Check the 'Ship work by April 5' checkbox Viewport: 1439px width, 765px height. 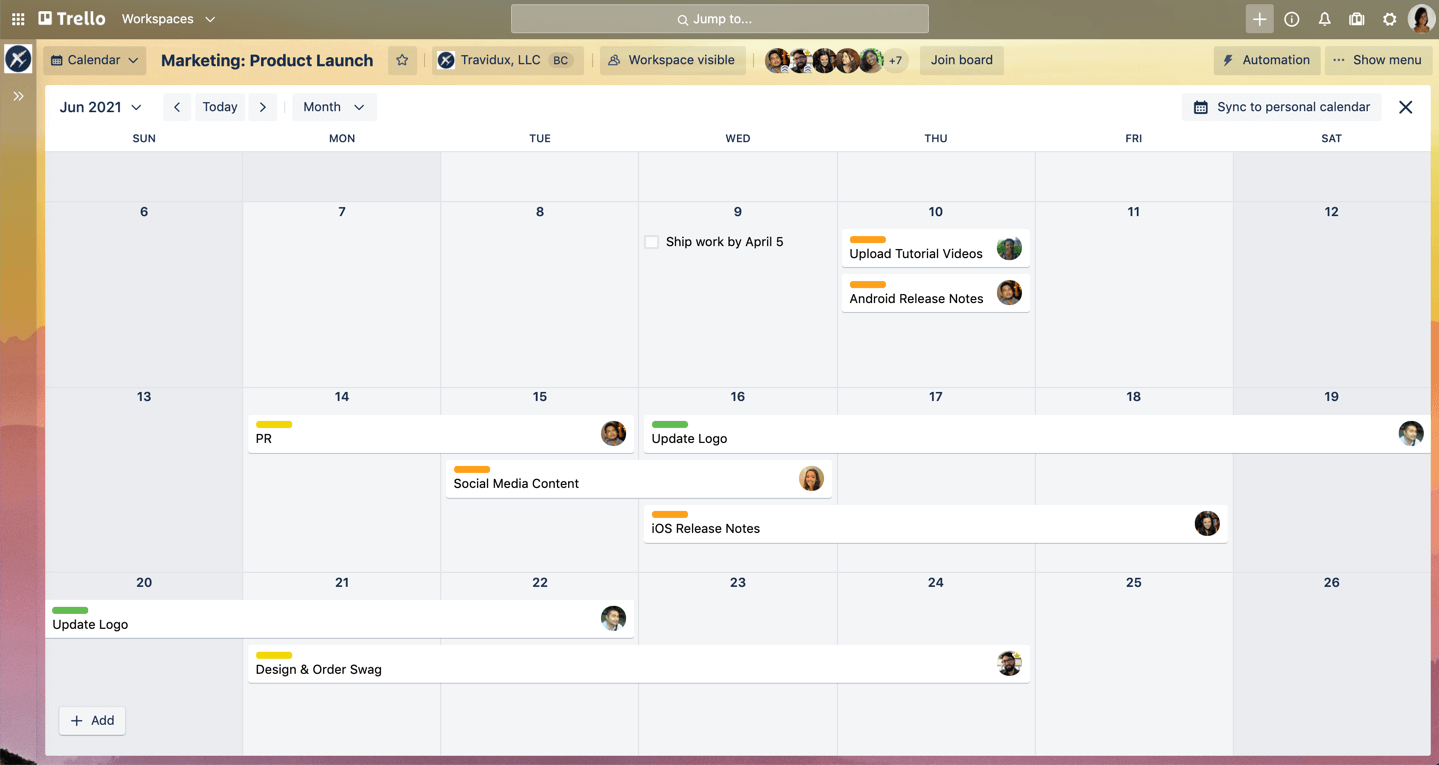652,242
